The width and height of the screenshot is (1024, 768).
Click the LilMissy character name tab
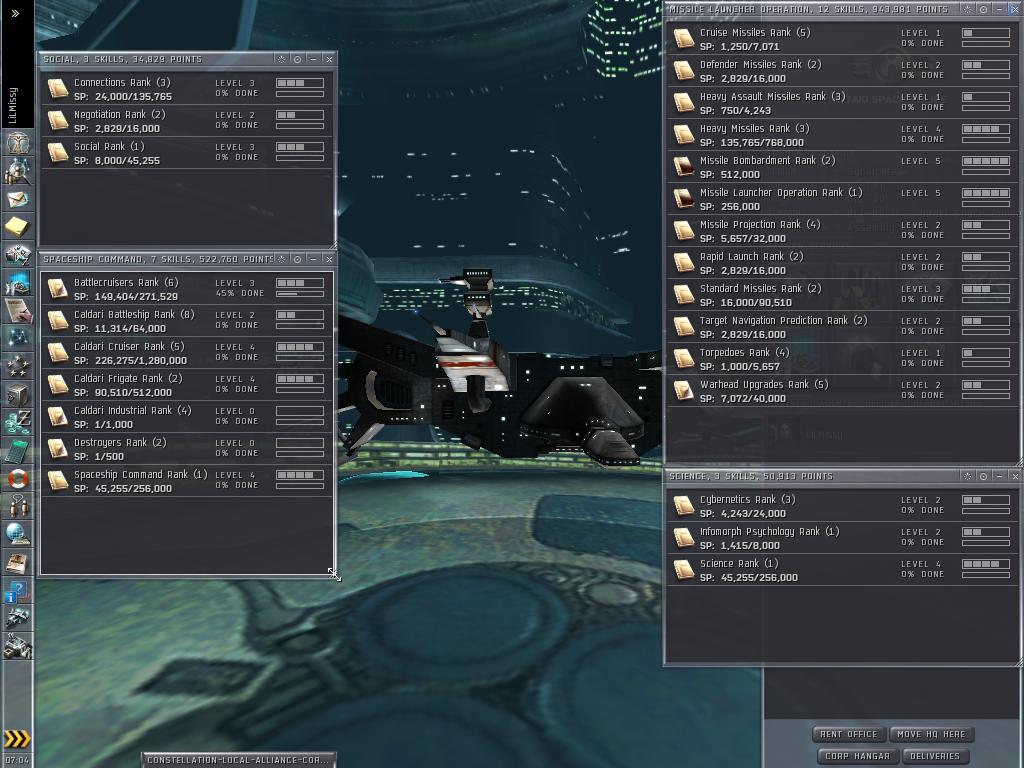coord(14,105)
